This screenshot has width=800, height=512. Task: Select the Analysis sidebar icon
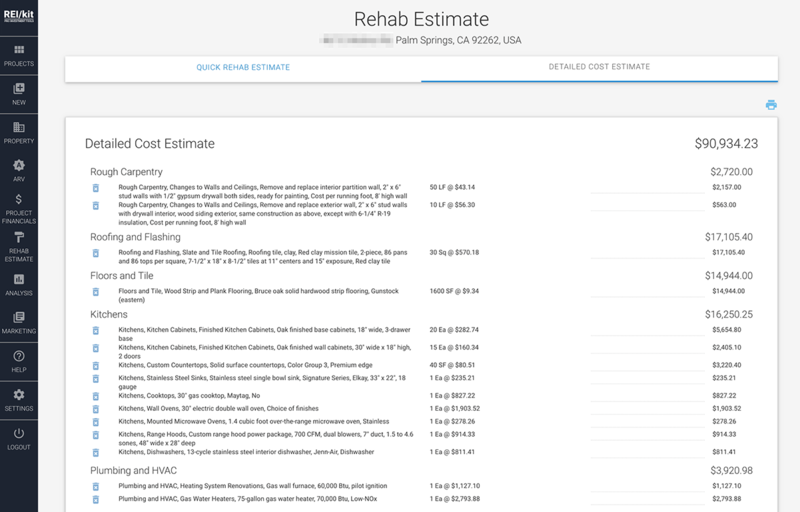19,285
